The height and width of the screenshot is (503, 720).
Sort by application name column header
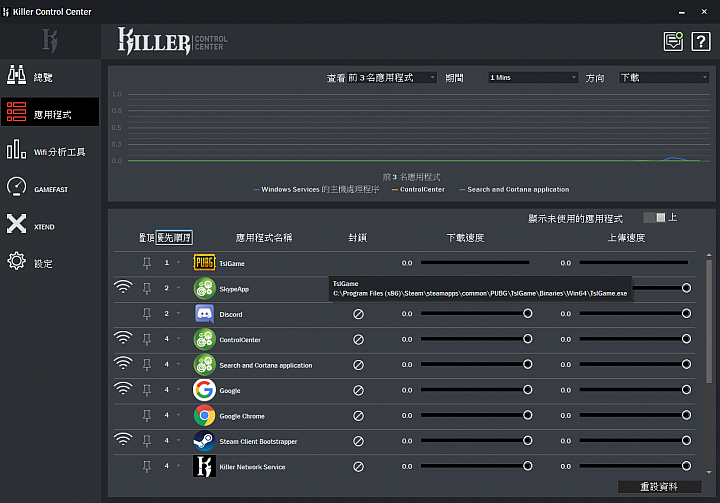pyautogui.click(x=264, y=237)
